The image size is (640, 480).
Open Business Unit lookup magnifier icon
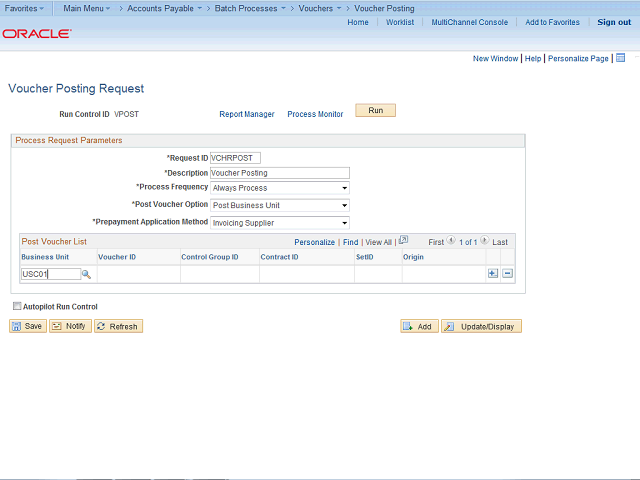point(86,274)
